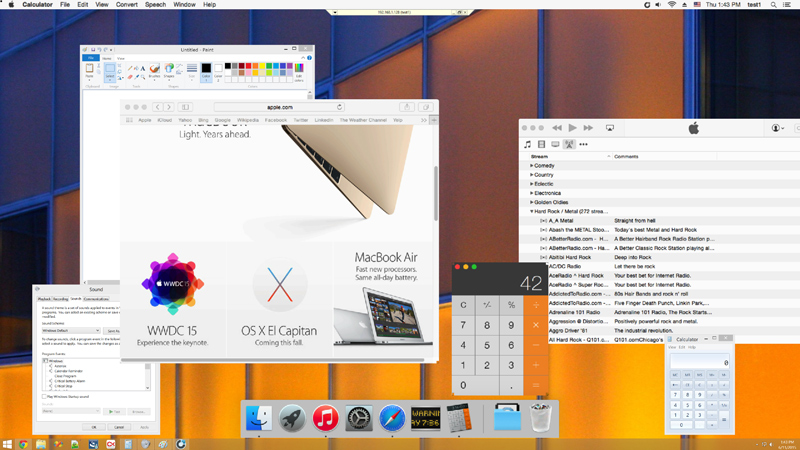Click the Safari address bar
The image size is (800, 450).
pyautogui.click(x=279, y=107)
